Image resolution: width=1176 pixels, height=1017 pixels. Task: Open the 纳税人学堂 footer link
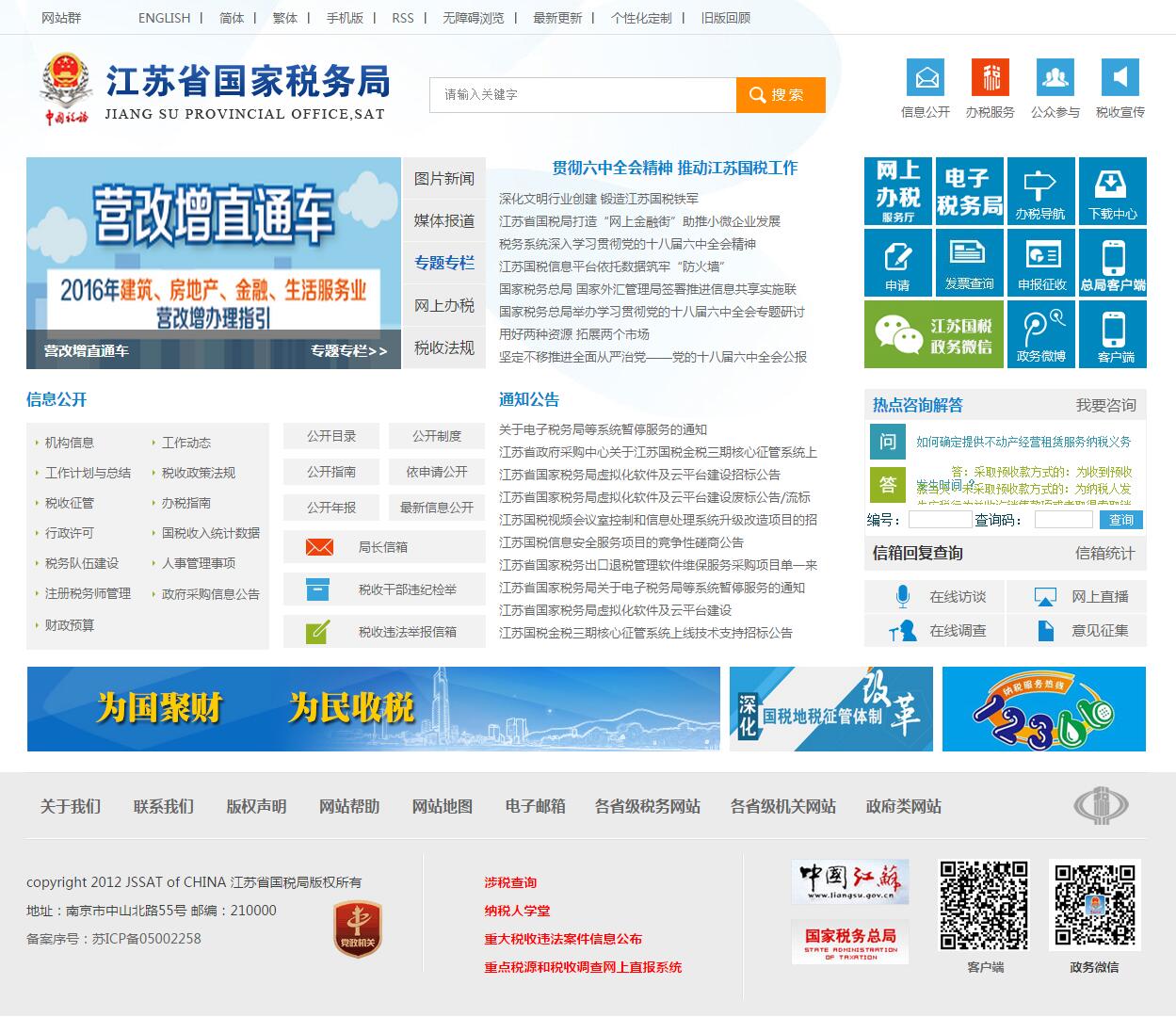coord(517,911)
